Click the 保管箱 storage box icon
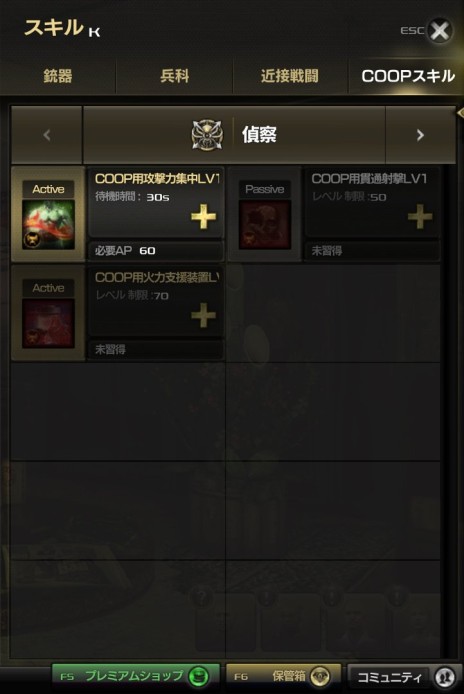This screenshot has width=464, height=694. pyautogui.click(x=320, y=676)
